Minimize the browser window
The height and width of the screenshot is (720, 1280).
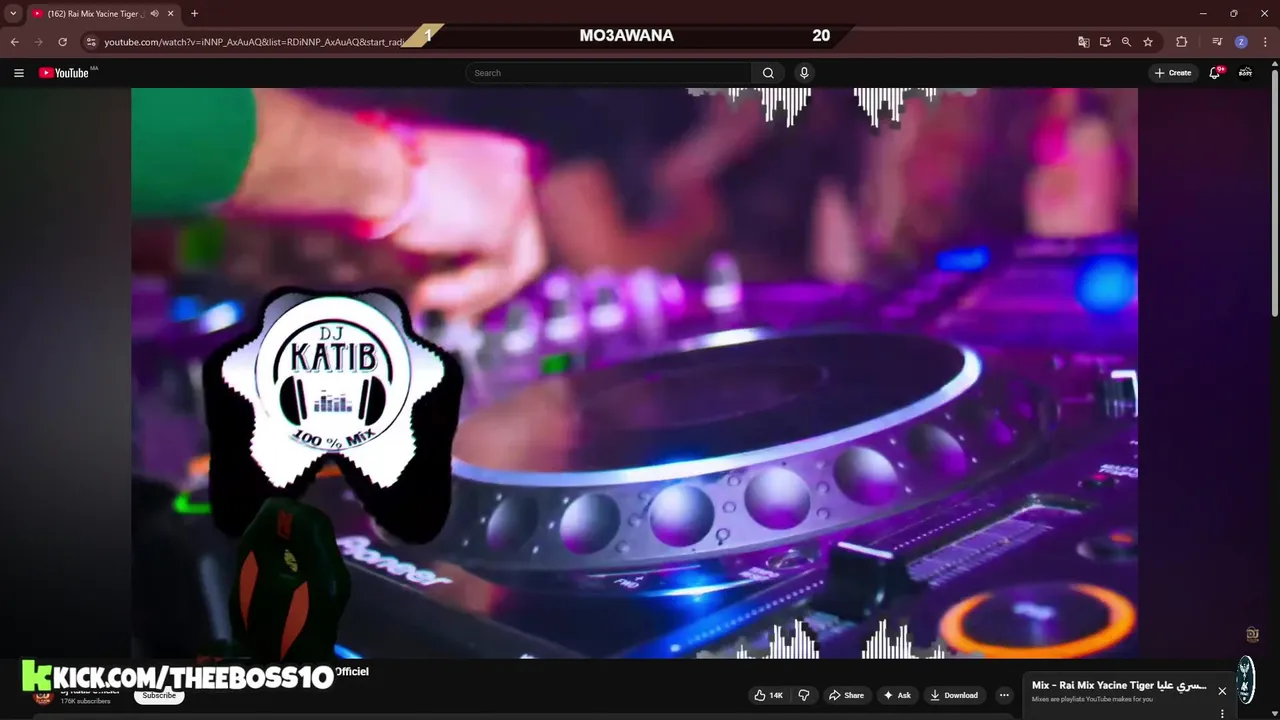point(1204,13)
